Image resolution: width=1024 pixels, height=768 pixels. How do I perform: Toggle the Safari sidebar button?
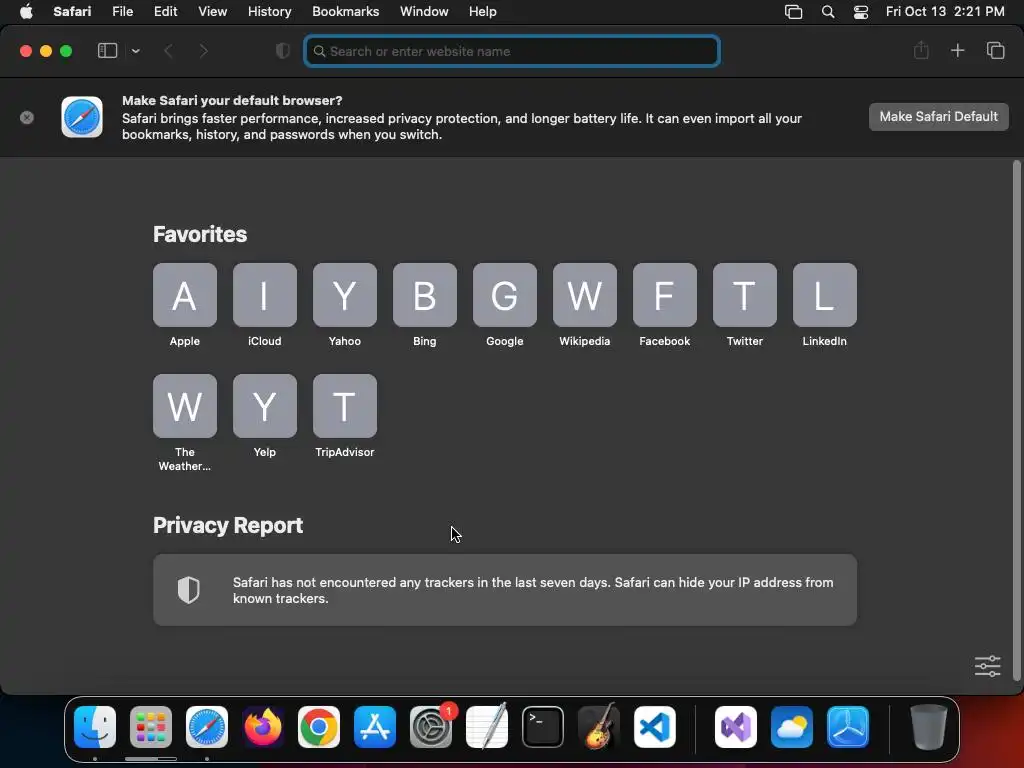pos(107,50)
